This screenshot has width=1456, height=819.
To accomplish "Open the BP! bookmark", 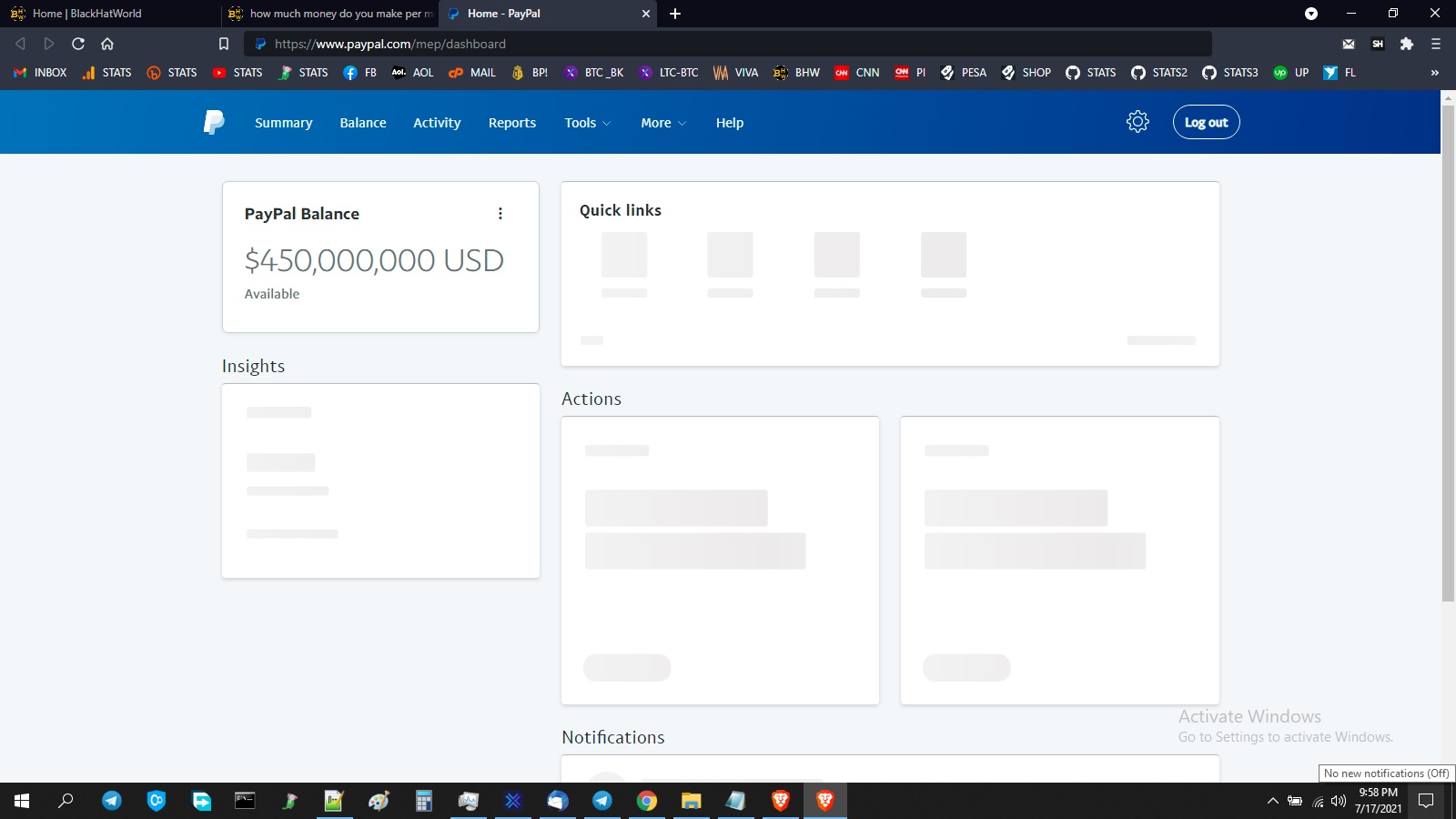I will (530, 73).
